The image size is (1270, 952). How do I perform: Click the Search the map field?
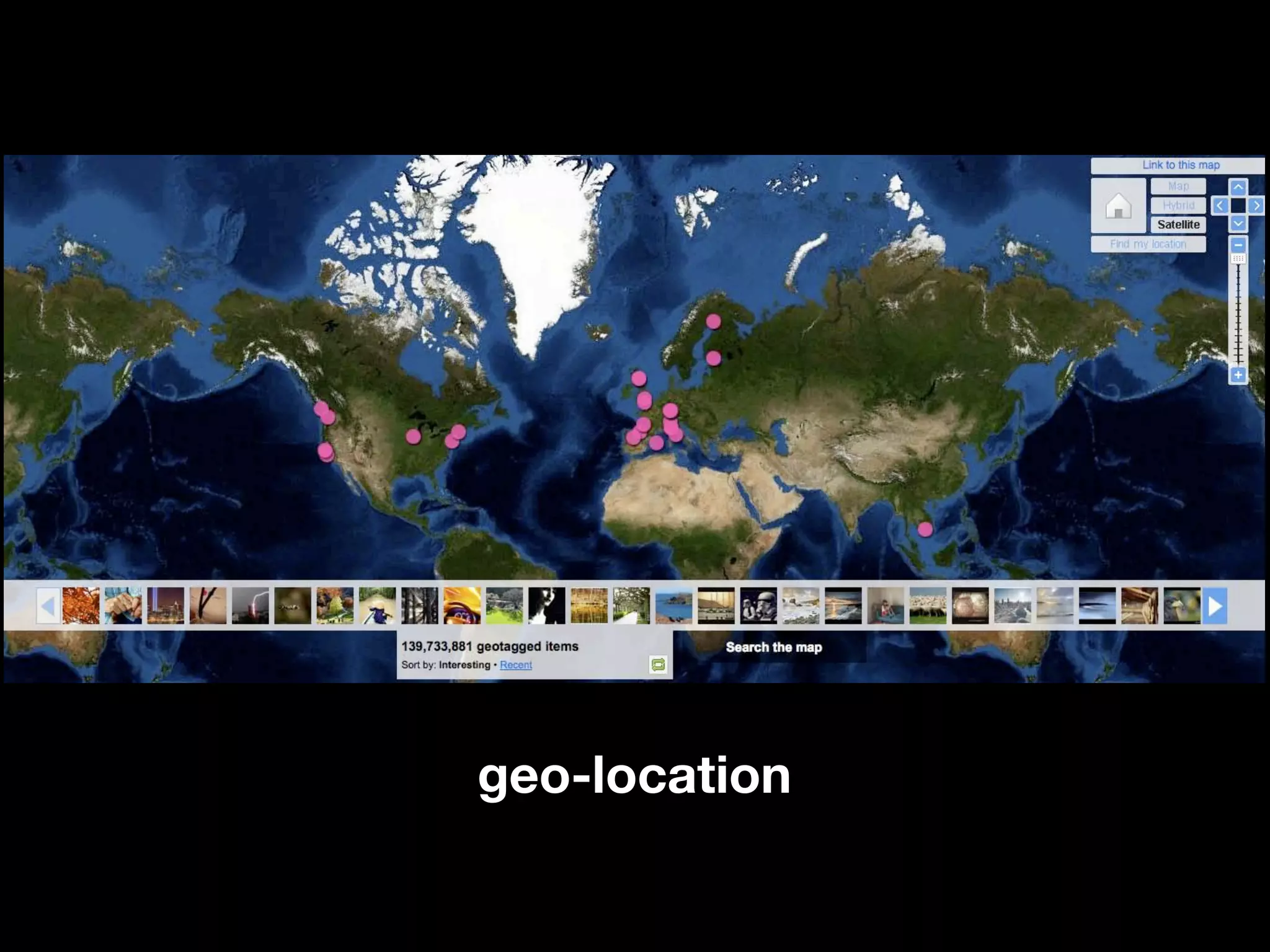click(773, 647)
